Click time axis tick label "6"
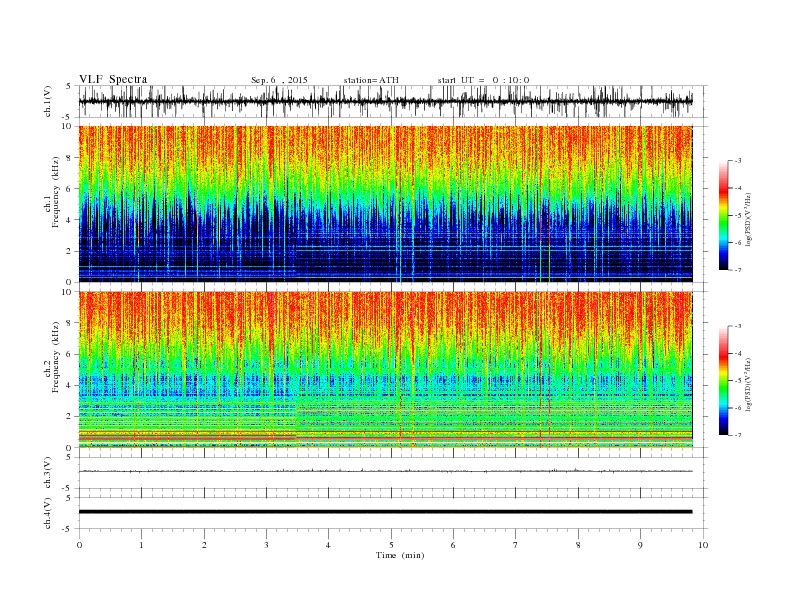Image resolution: width=792 pixels, height=612 pixels. (x=454, y=545)
